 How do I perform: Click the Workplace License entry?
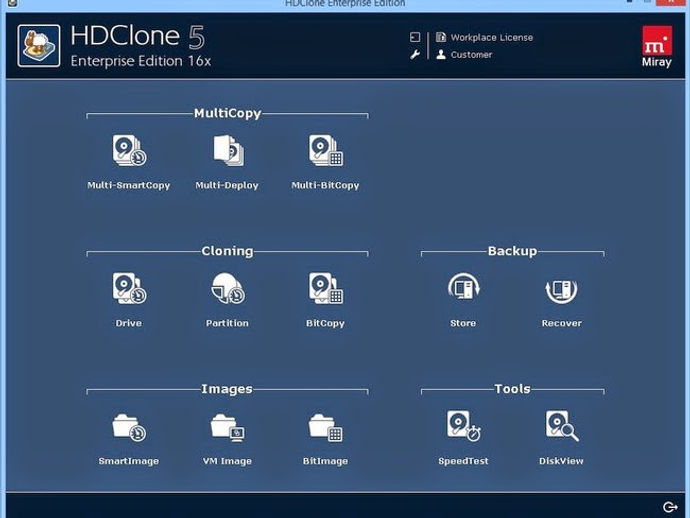(484, 37)
